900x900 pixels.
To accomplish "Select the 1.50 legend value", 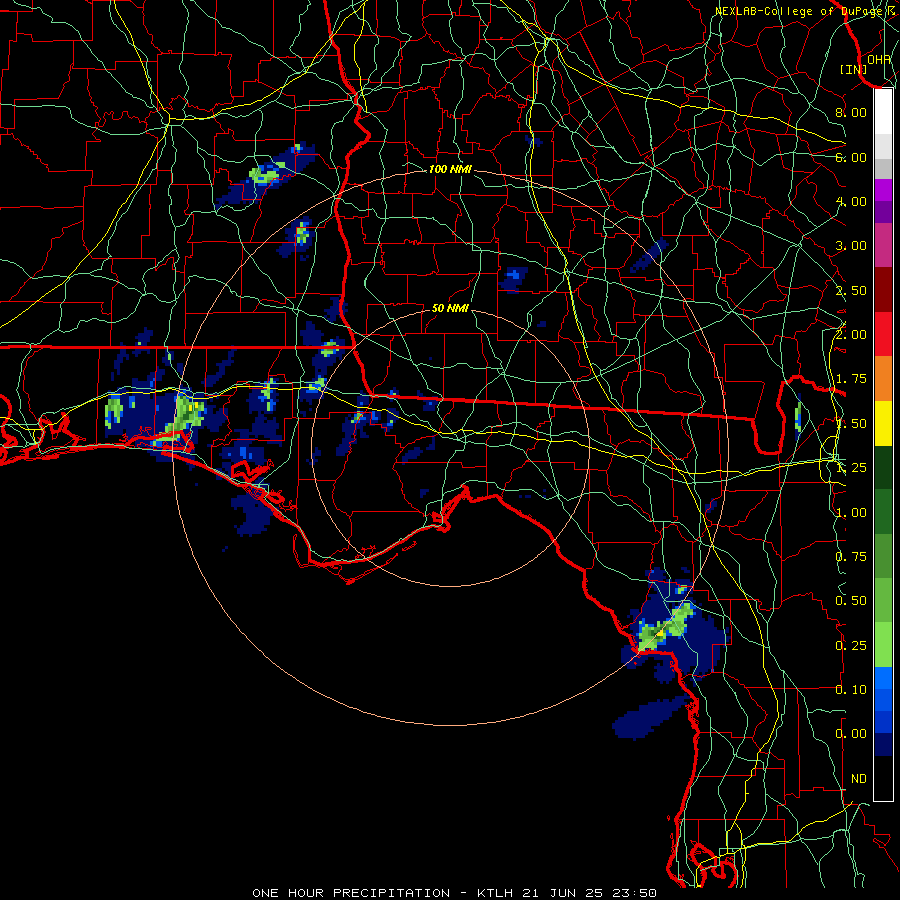I will tap(851, 424).
